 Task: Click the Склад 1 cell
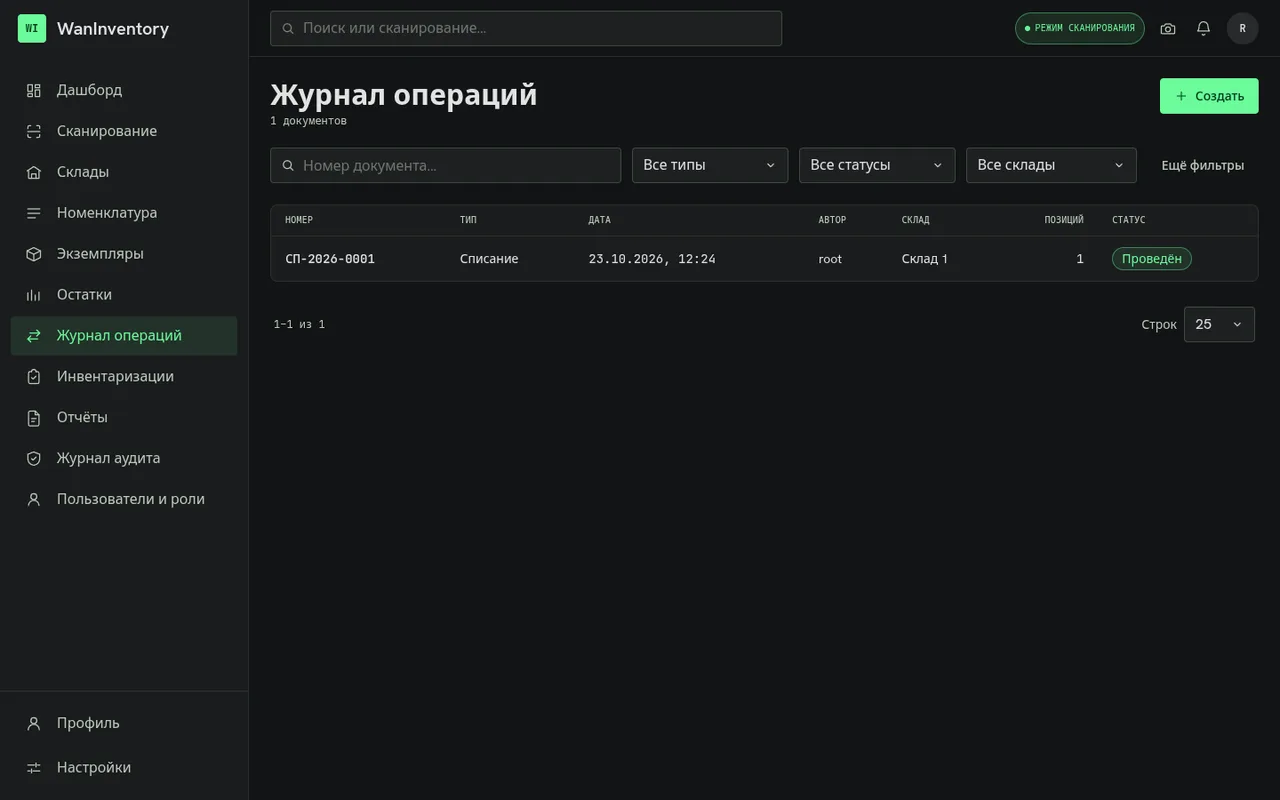click(x=925, y=259)
